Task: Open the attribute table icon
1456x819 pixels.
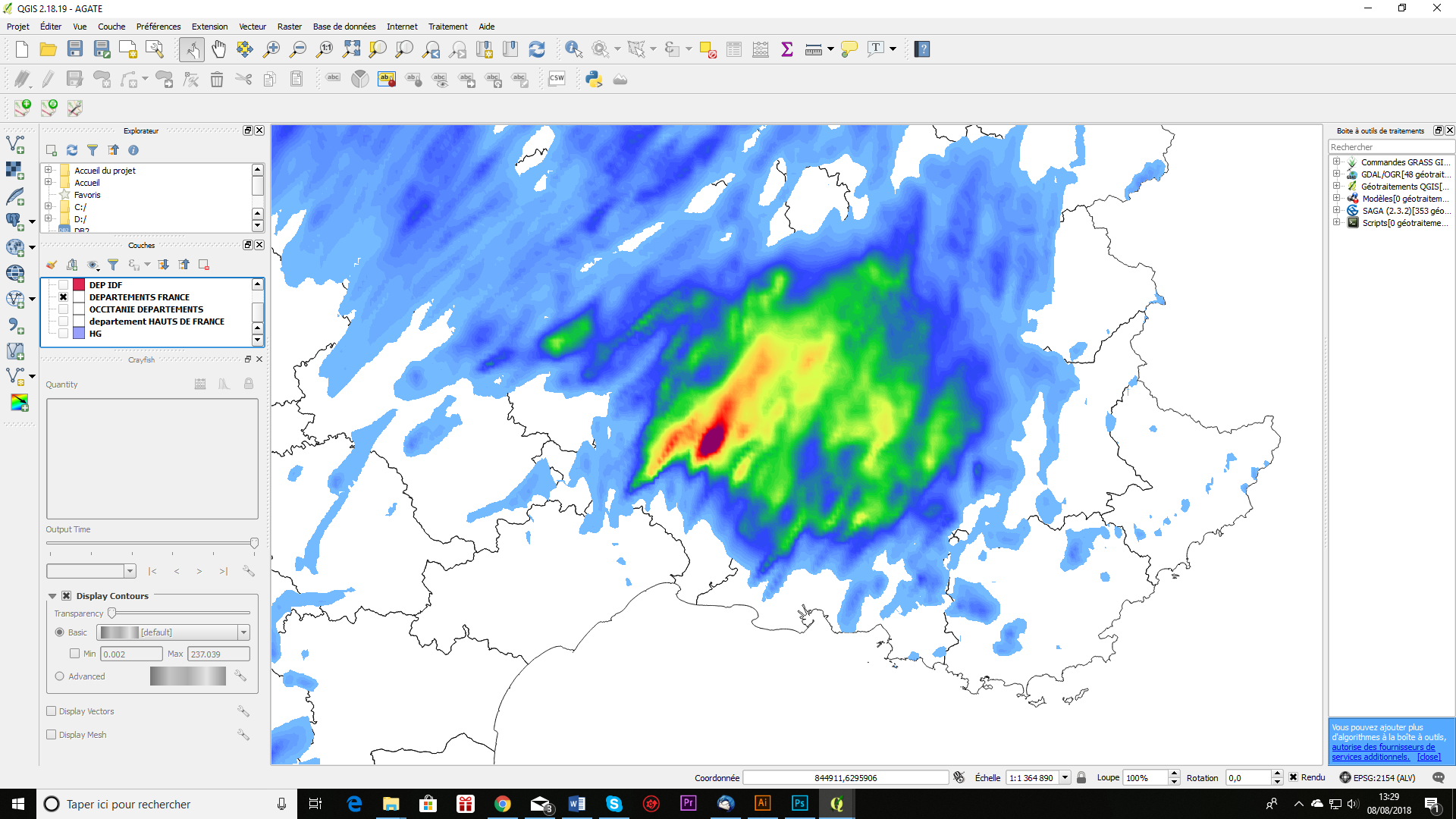Action: 733,49
